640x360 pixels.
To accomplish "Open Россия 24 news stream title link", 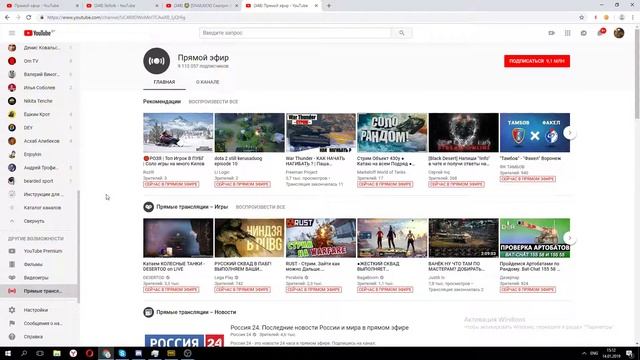I will pos(319,327).
